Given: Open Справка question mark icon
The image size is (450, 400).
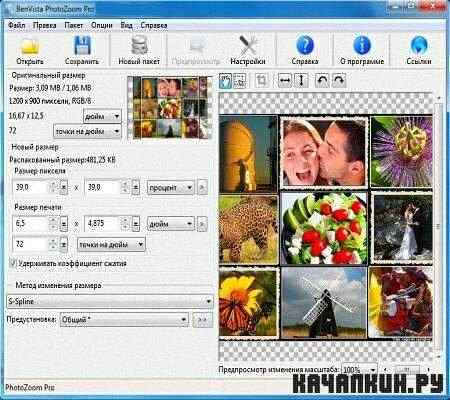Looking at the screenshot, I should coord(305,45).
